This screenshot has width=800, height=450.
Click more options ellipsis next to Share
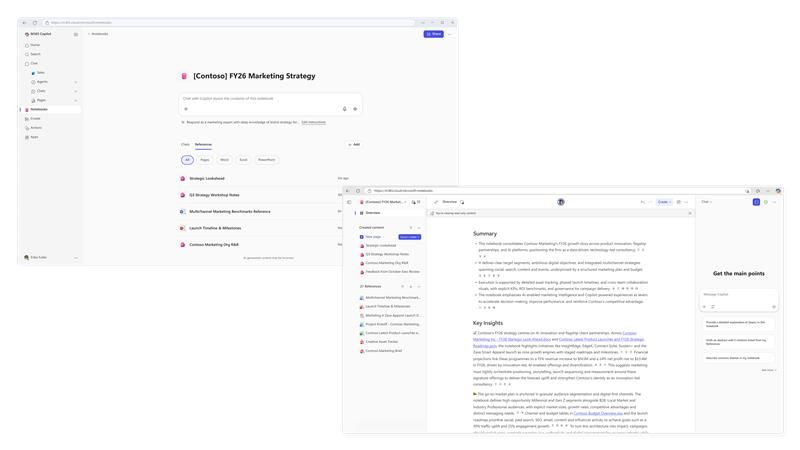point(449,34)
